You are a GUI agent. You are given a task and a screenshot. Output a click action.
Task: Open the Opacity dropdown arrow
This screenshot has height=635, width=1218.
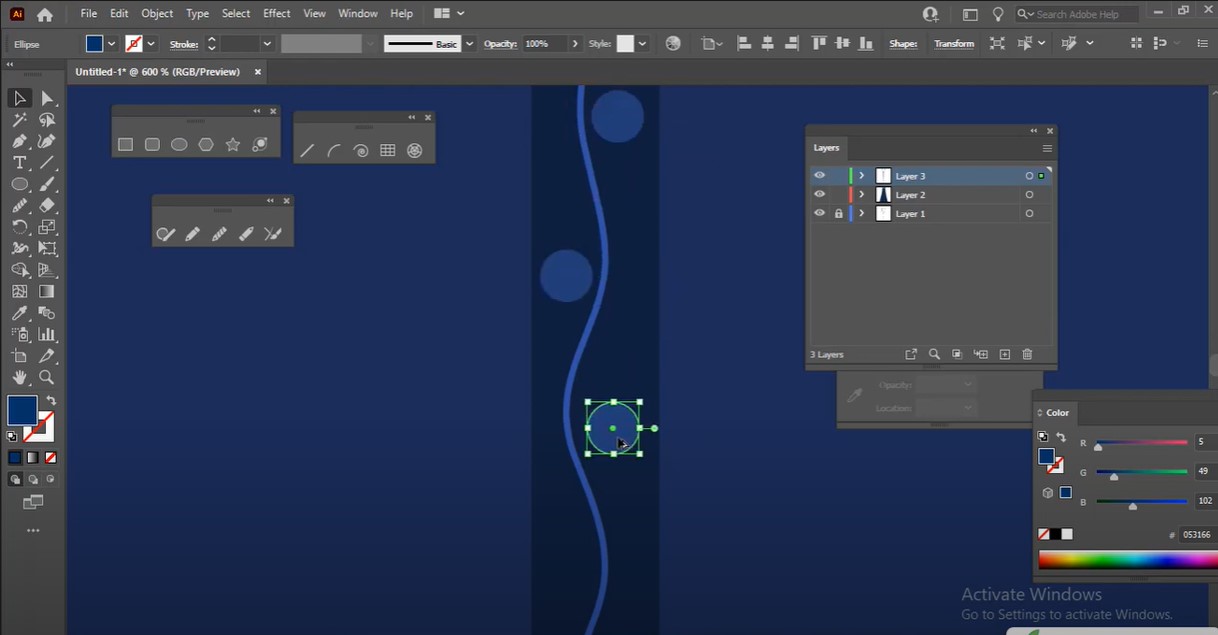[575, 44]
